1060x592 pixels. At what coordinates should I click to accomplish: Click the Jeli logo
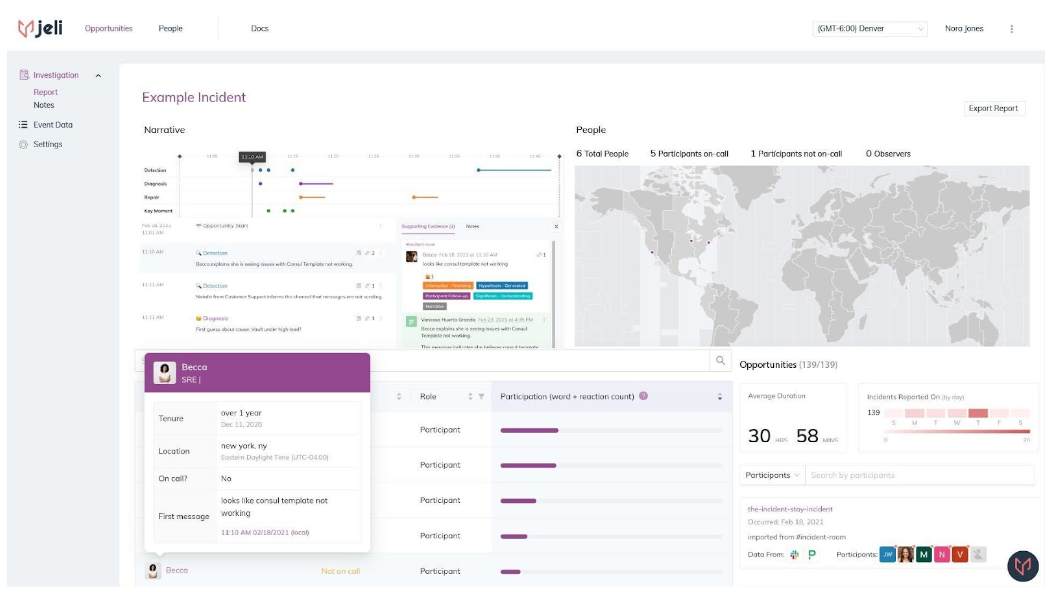coord(40,28)
